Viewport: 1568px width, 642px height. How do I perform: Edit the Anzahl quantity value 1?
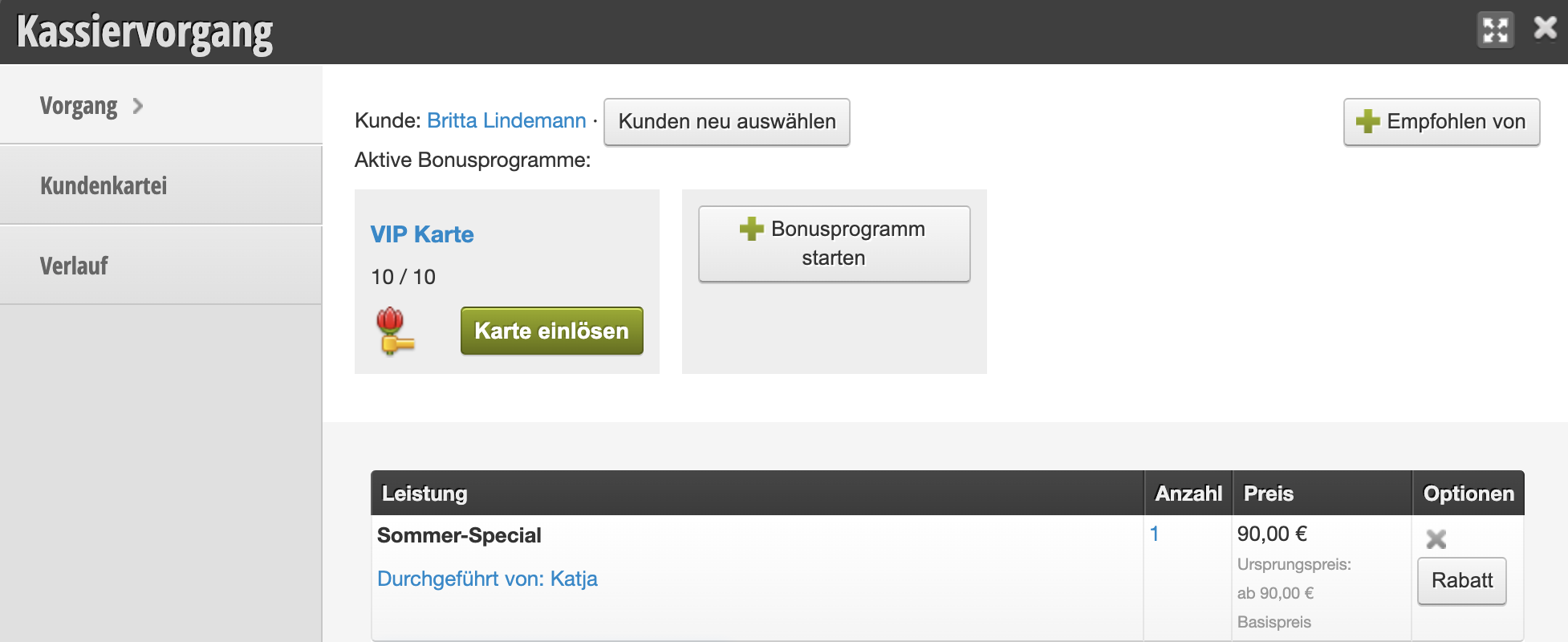pos(1154,534)
